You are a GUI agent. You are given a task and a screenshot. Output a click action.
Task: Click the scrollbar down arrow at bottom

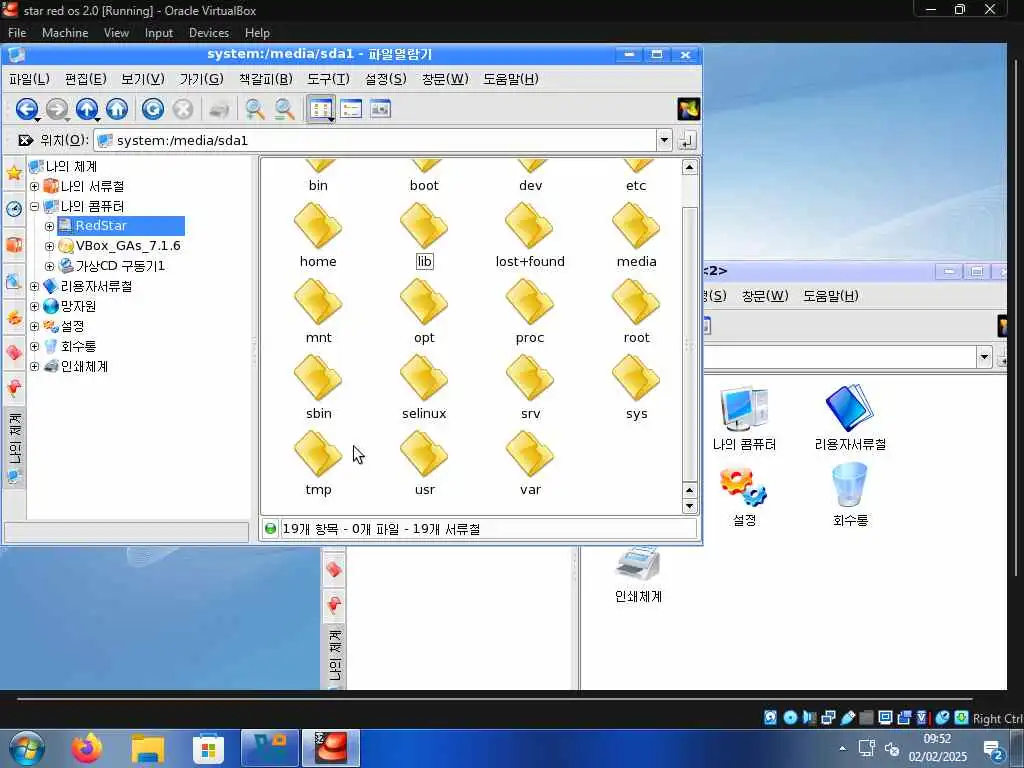click(689, 506)
